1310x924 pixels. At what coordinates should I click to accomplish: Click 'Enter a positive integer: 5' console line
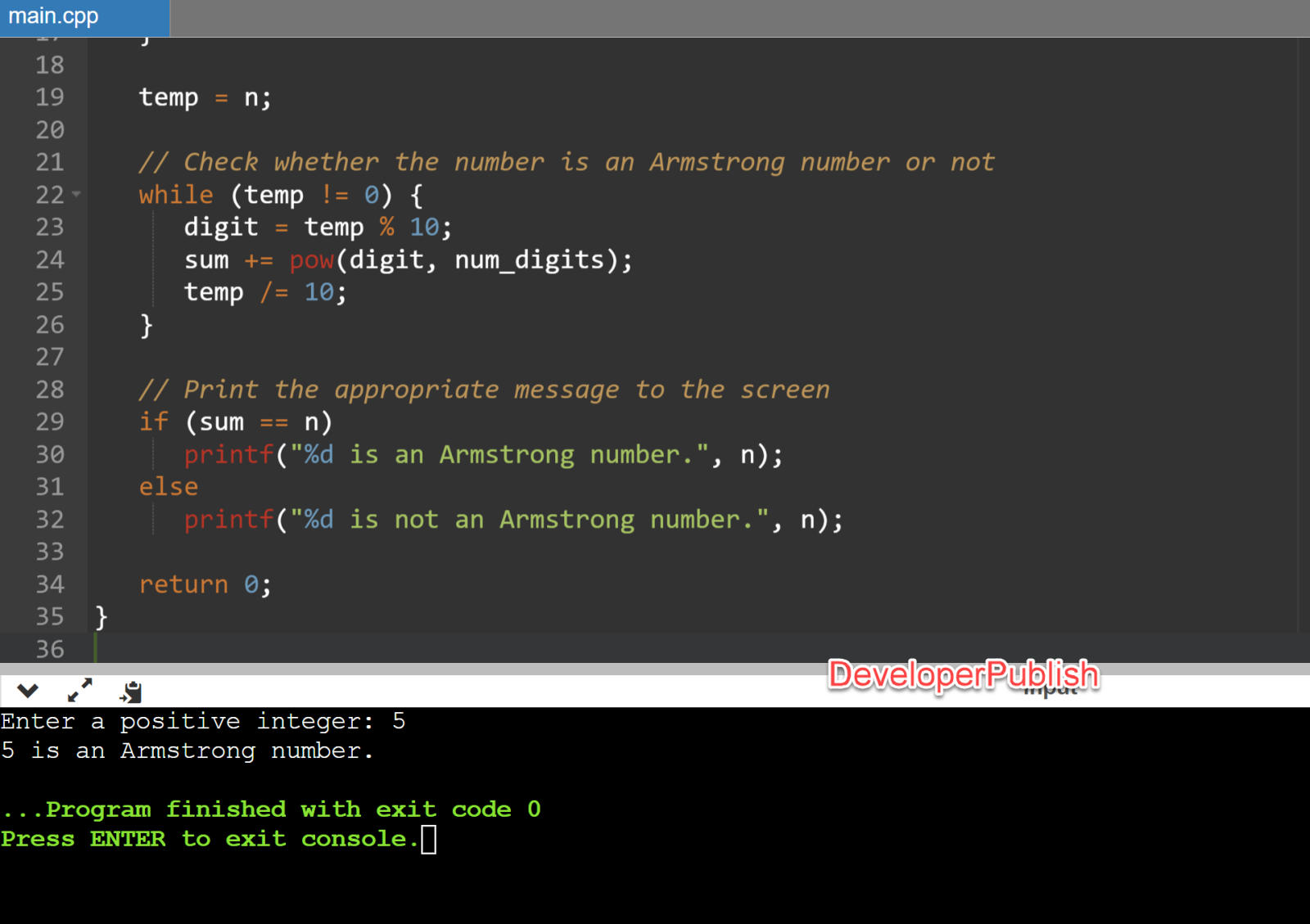(x=203, y=721)
